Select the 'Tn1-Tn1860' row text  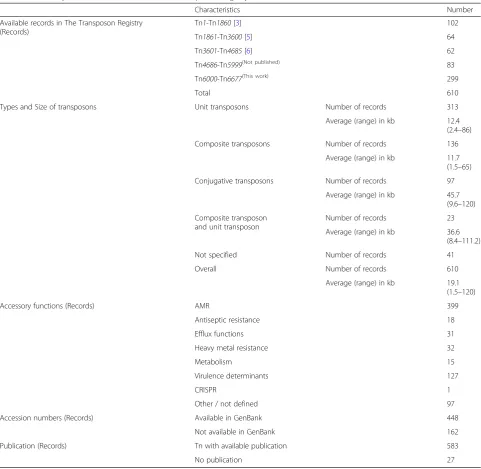213,23
